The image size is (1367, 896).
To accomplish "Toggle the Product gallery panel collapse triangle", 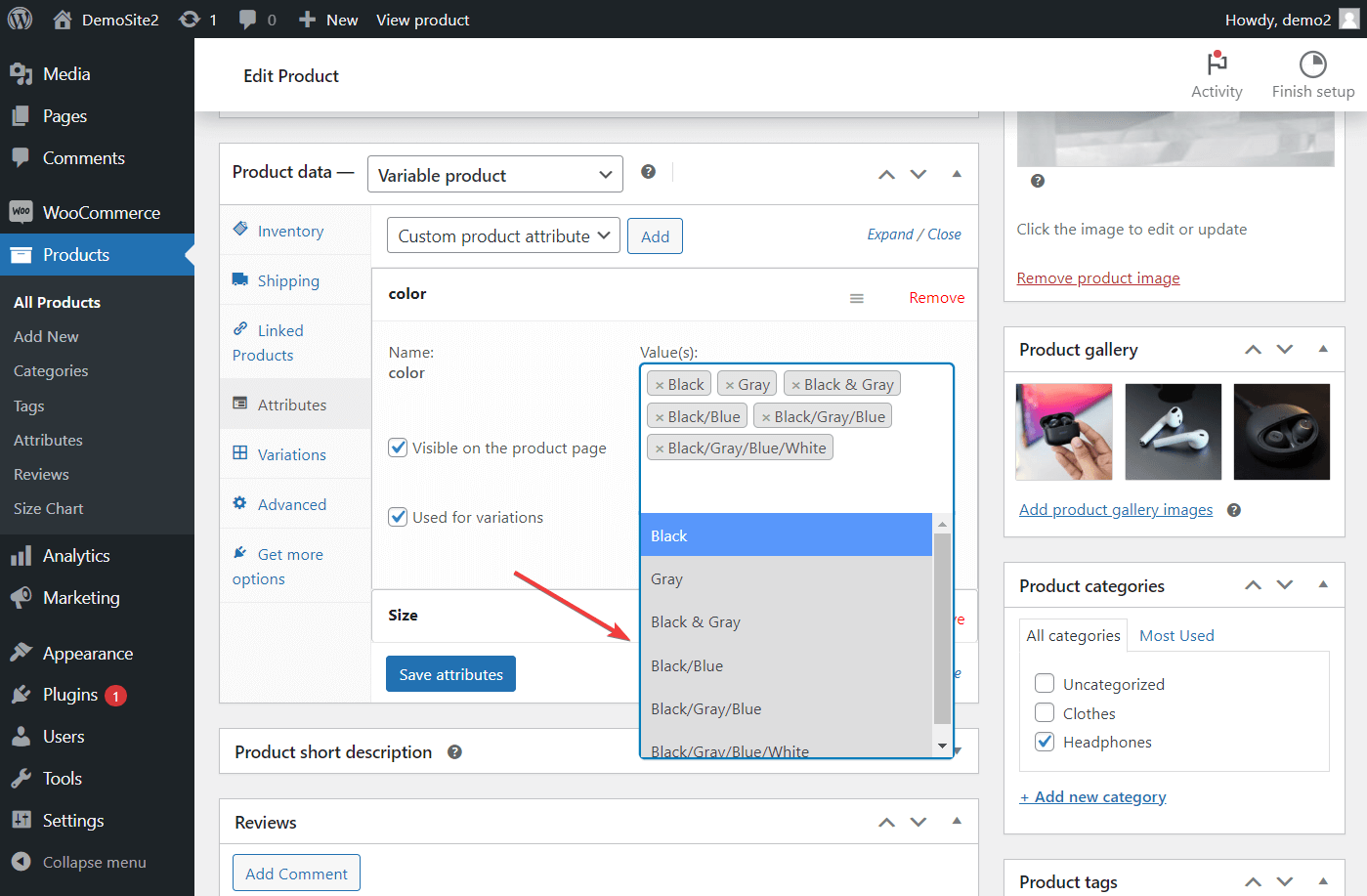I will (x=1323, y=349).
